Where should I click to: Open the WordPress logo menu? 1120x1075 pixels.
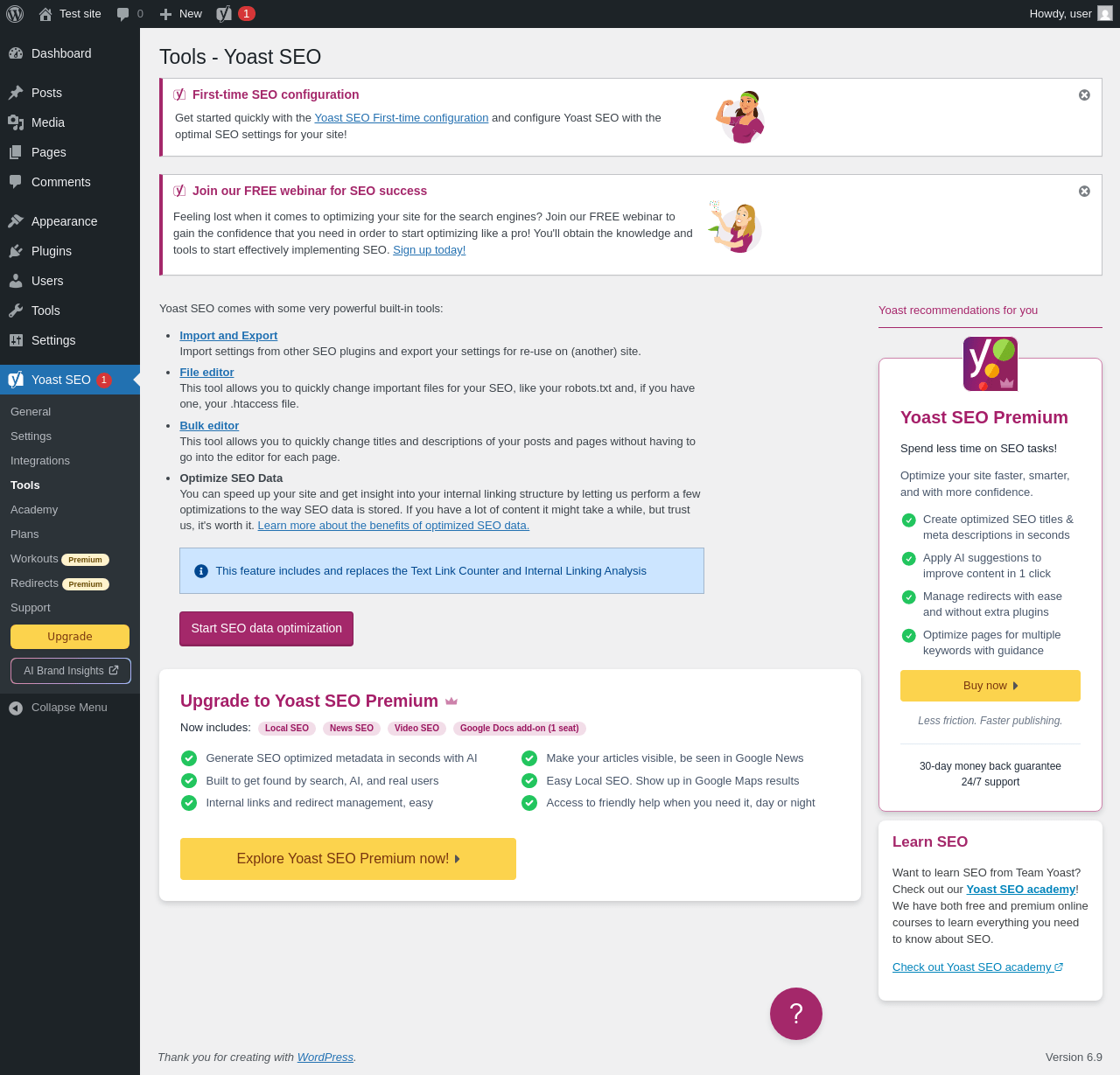pyautogui.click(x=15, y=14)
